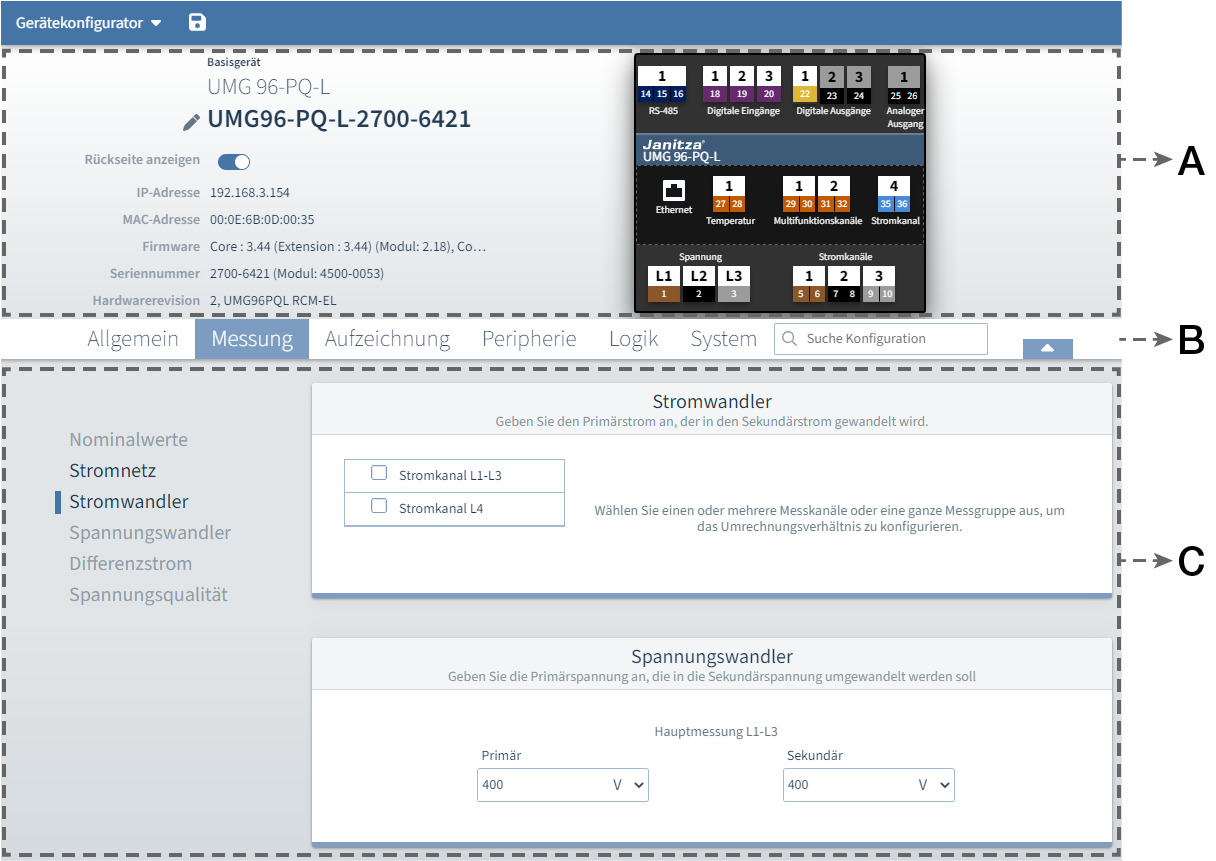
Task: Click the pencil icon next to the device name
Action: point(189,121)
